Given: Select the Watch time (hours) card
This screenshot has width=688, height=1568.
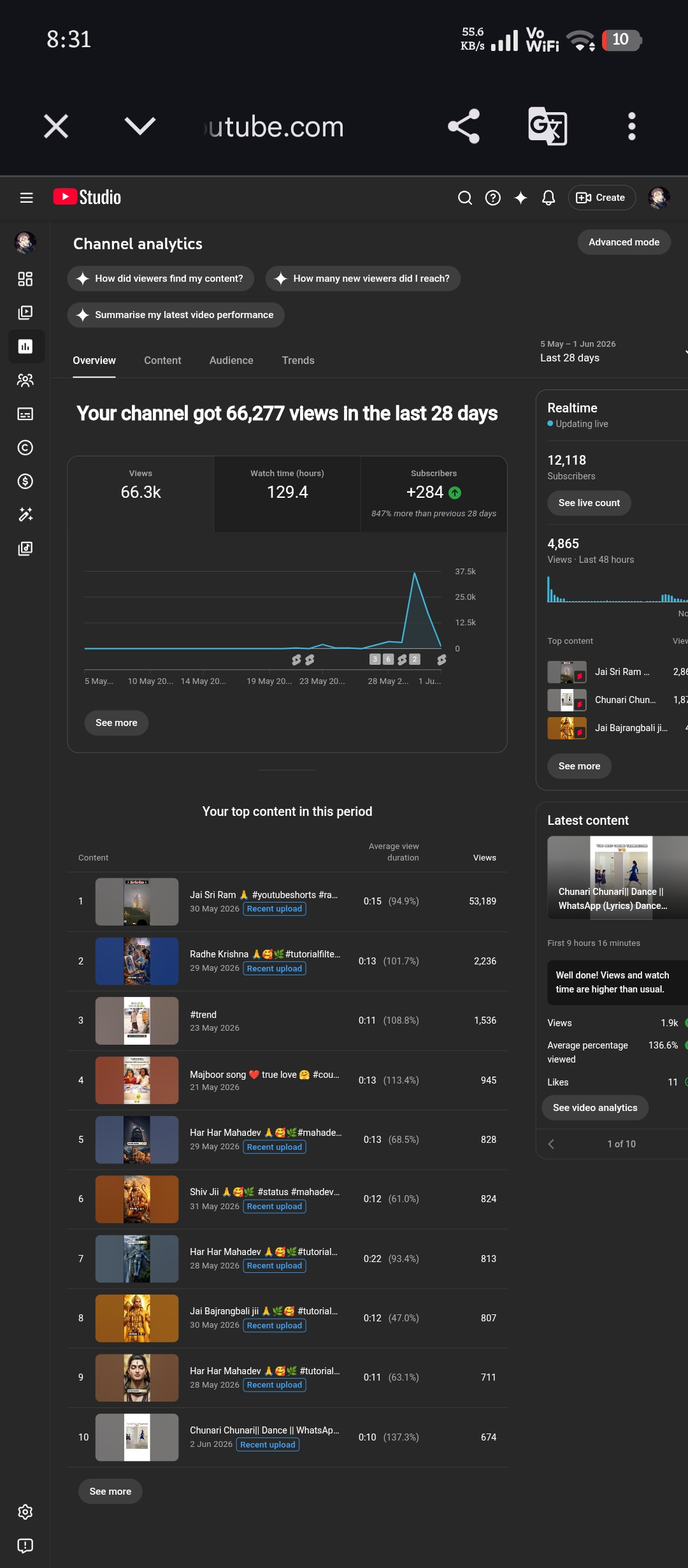Looking at the screenshot, I should 287,494.
